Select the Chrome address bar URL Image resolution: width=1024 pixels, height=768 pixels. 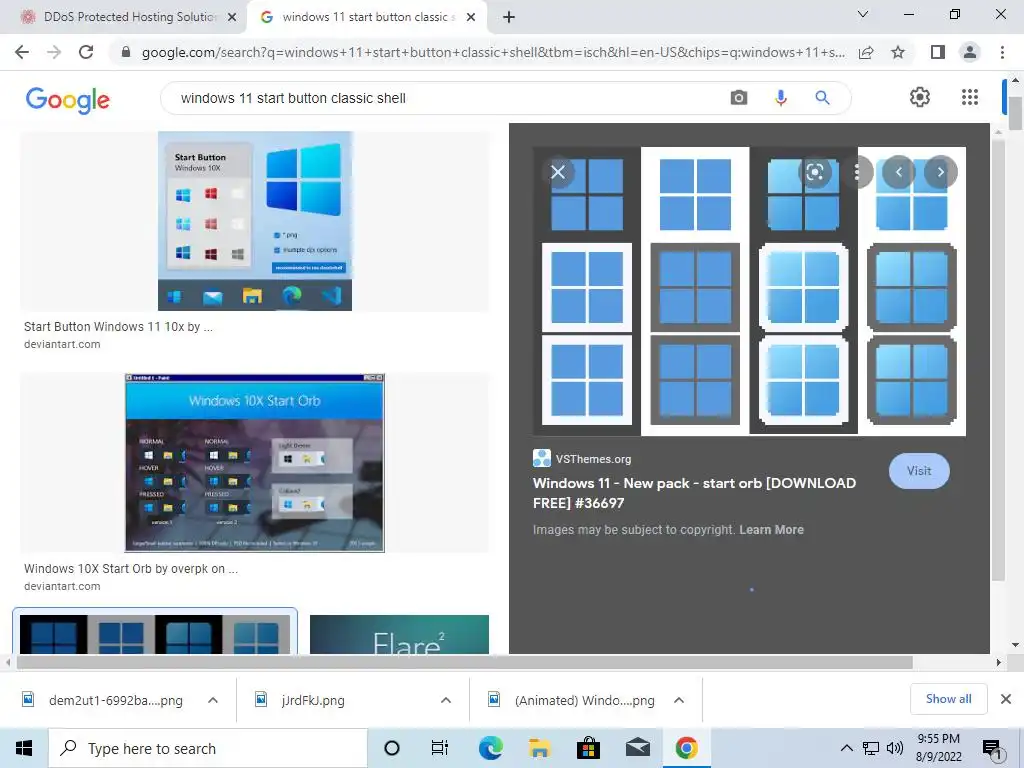tap(493, 52)
